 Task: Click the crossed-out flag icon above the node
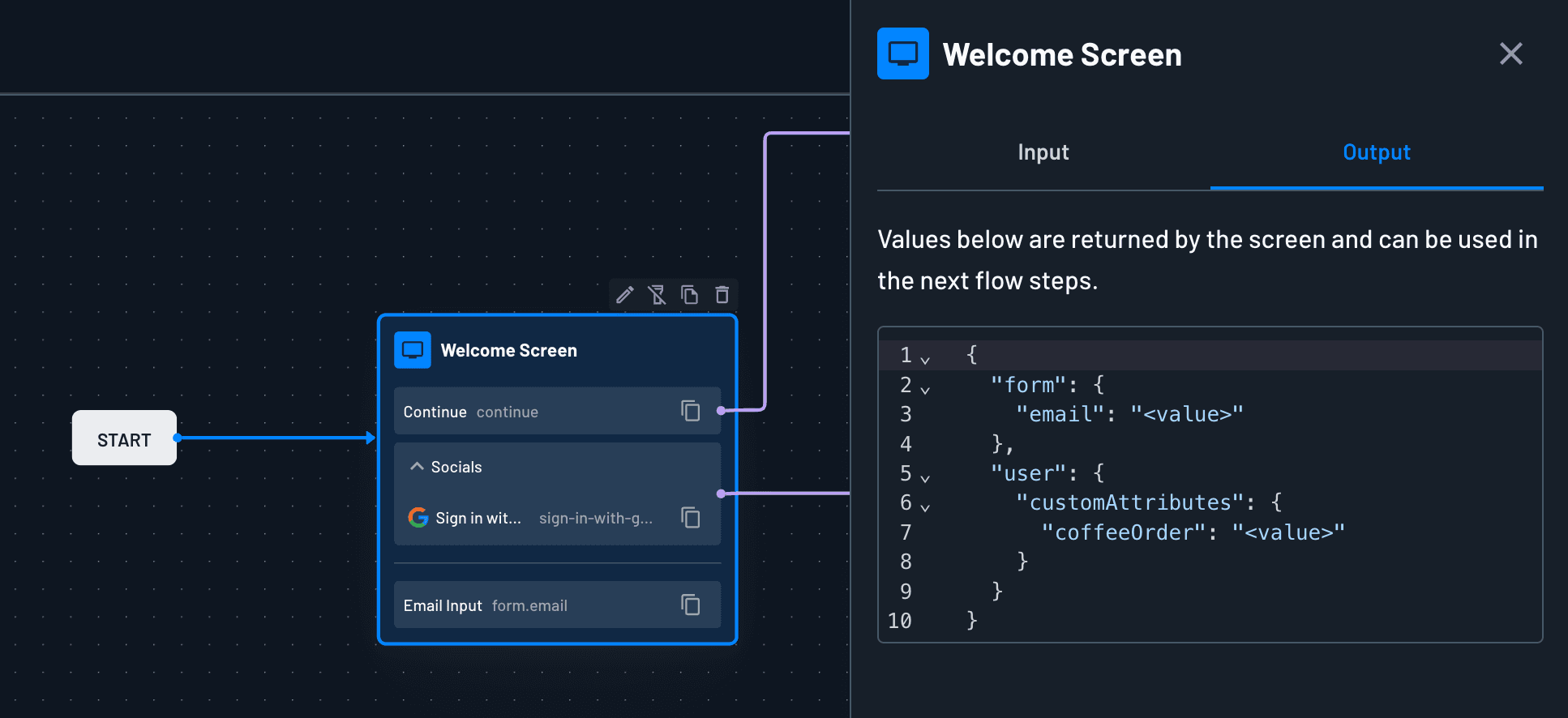pyautogui.click(x=657, y=295)
